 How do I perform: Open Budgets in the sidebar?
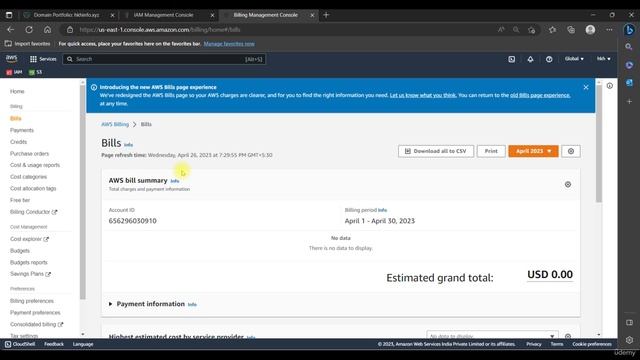(x=20, y=251)
